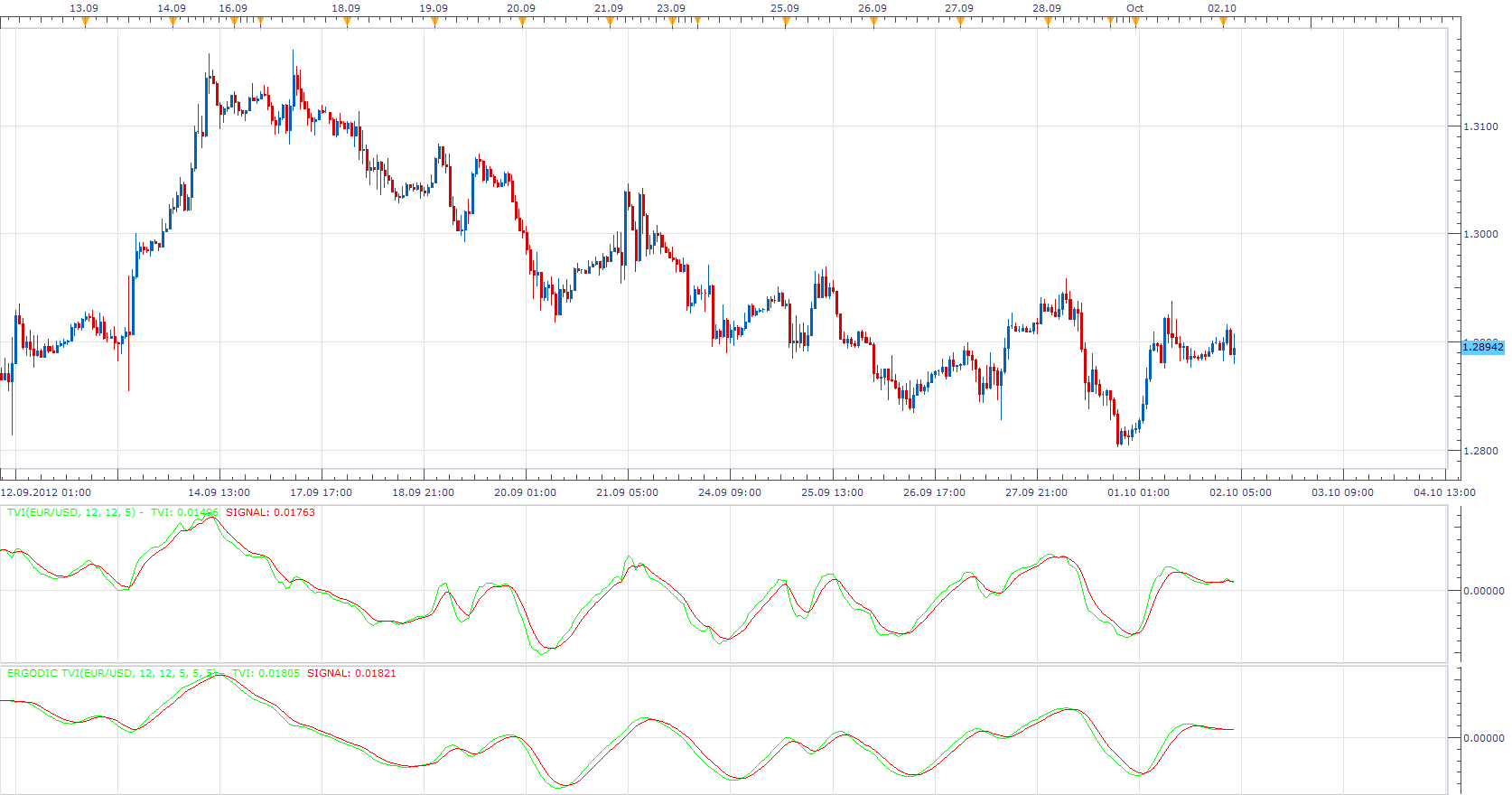1512x795 pixels.
Task: Click the current price tag 1.28942
Action: pos(1482,347)
